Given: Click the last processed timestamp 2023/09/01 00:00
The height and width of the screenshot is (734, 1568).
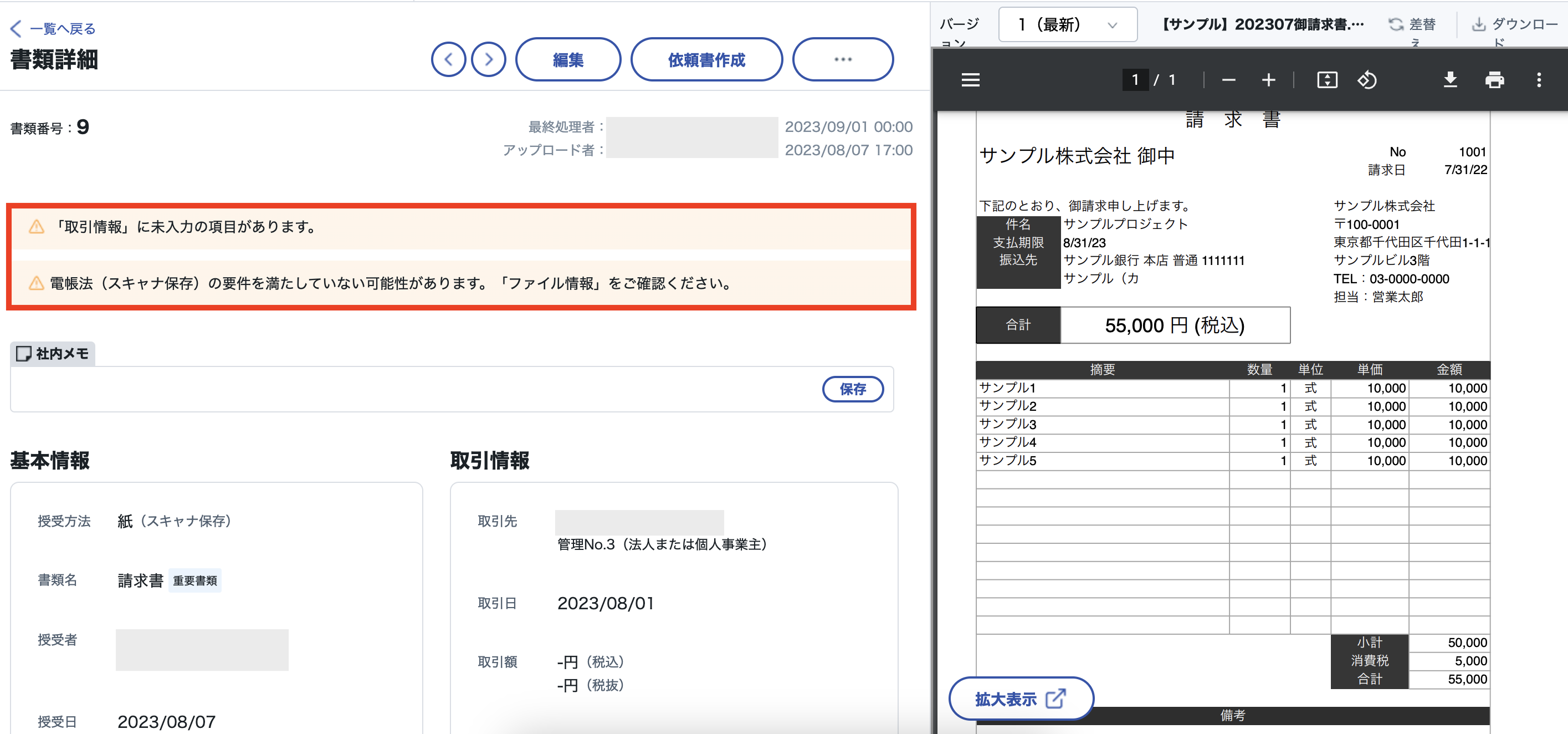Looking at the screenshot, I should point(848,127).
